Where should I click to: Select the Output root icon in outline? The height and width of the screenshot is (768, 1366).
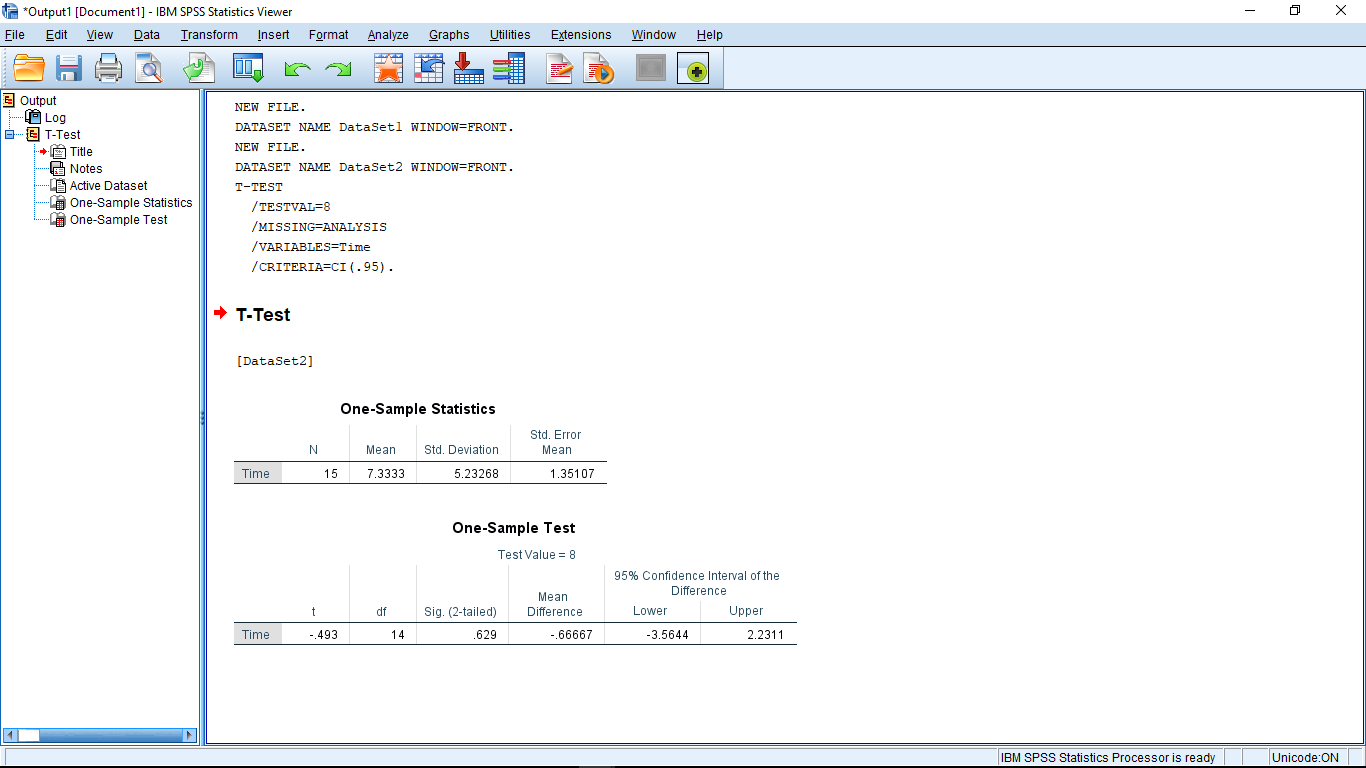[x=10, y=100]
